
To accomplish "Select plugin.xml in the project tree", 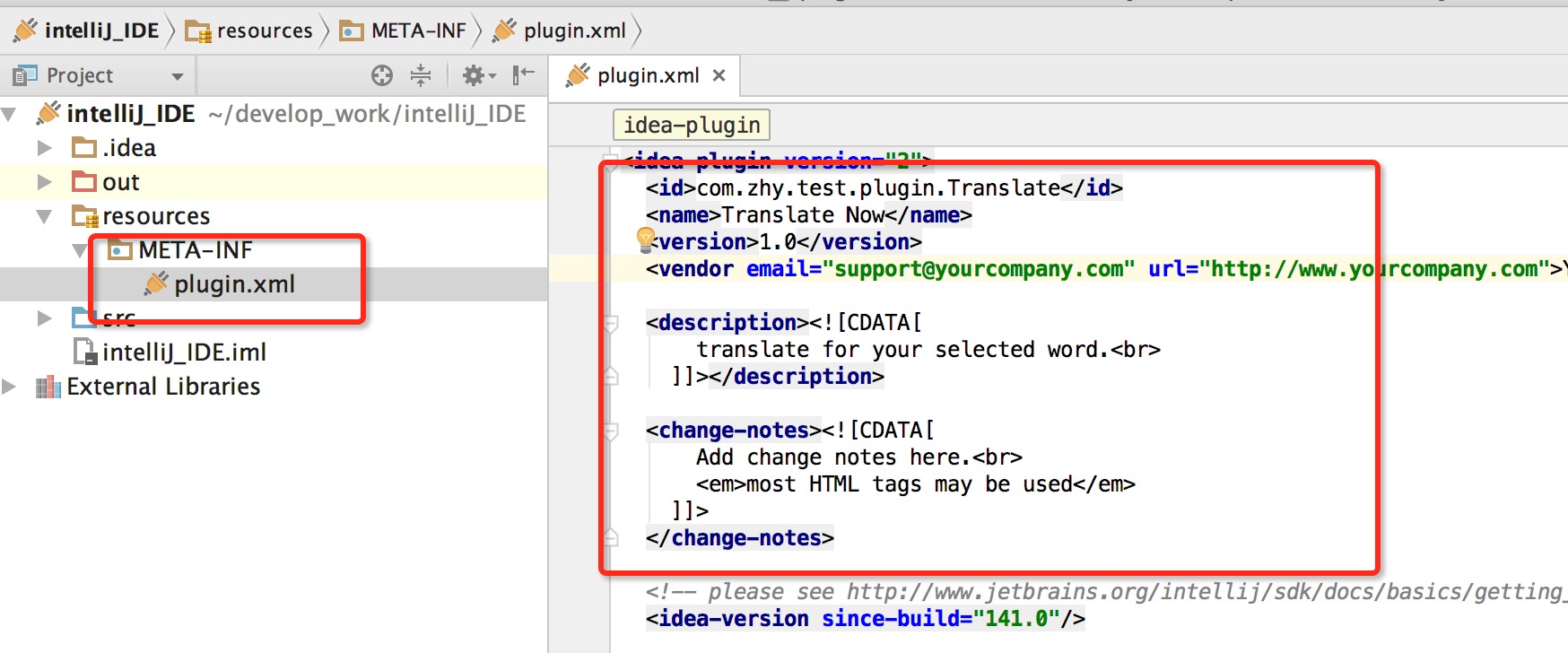I will tap(234, 284).
